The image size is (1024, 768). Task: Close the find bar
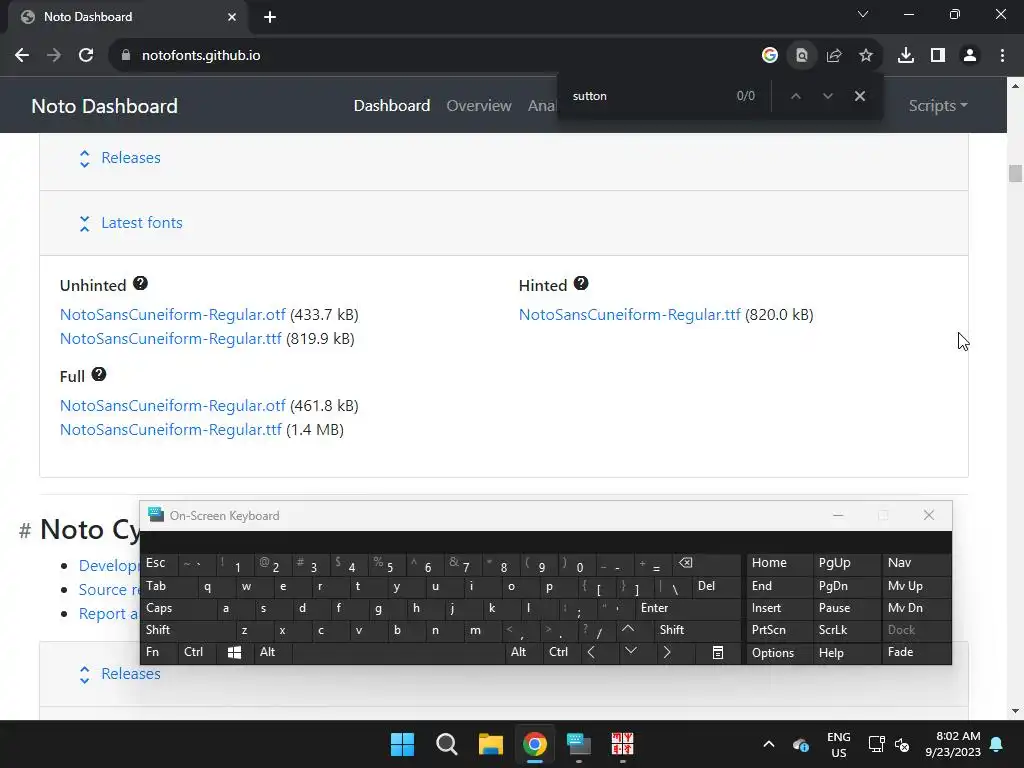tap(859, 96)
